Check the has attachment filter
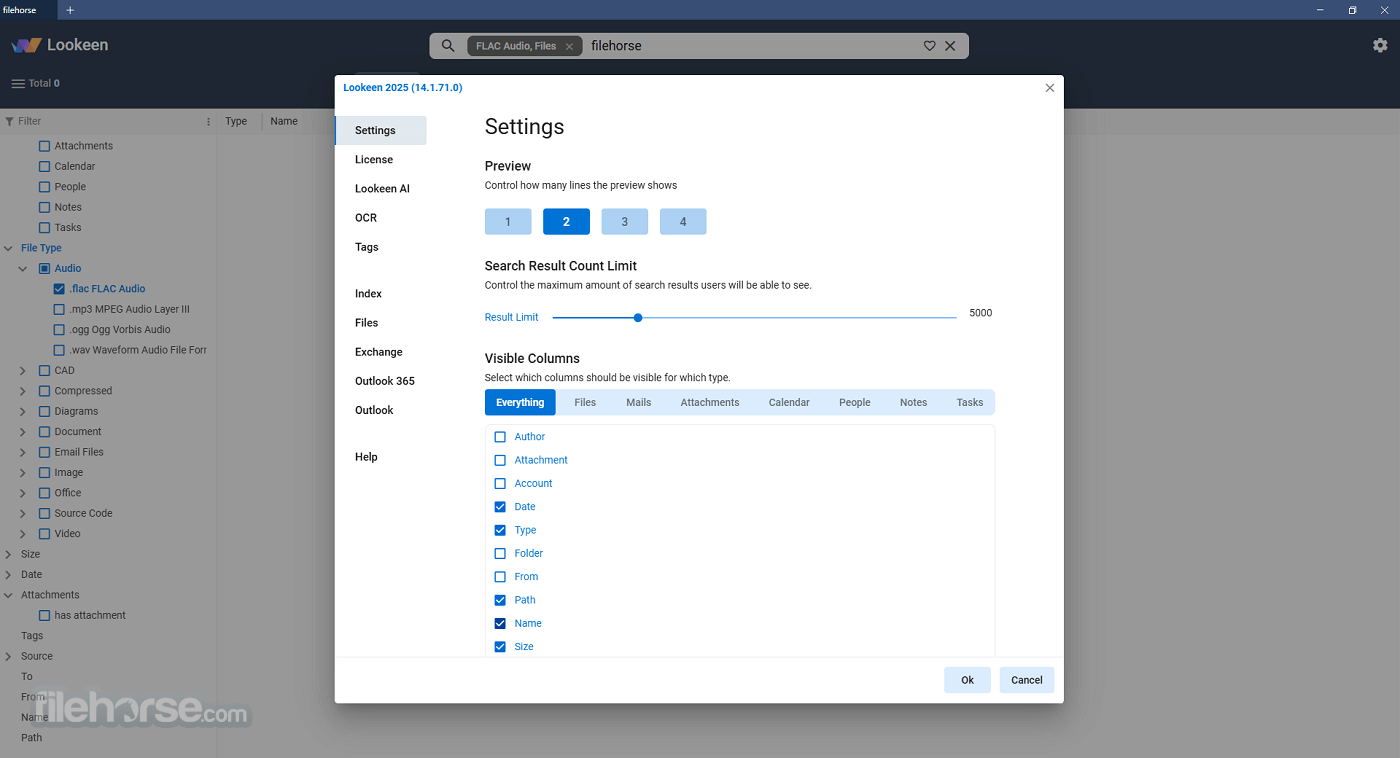 click(x=44, y=616)
